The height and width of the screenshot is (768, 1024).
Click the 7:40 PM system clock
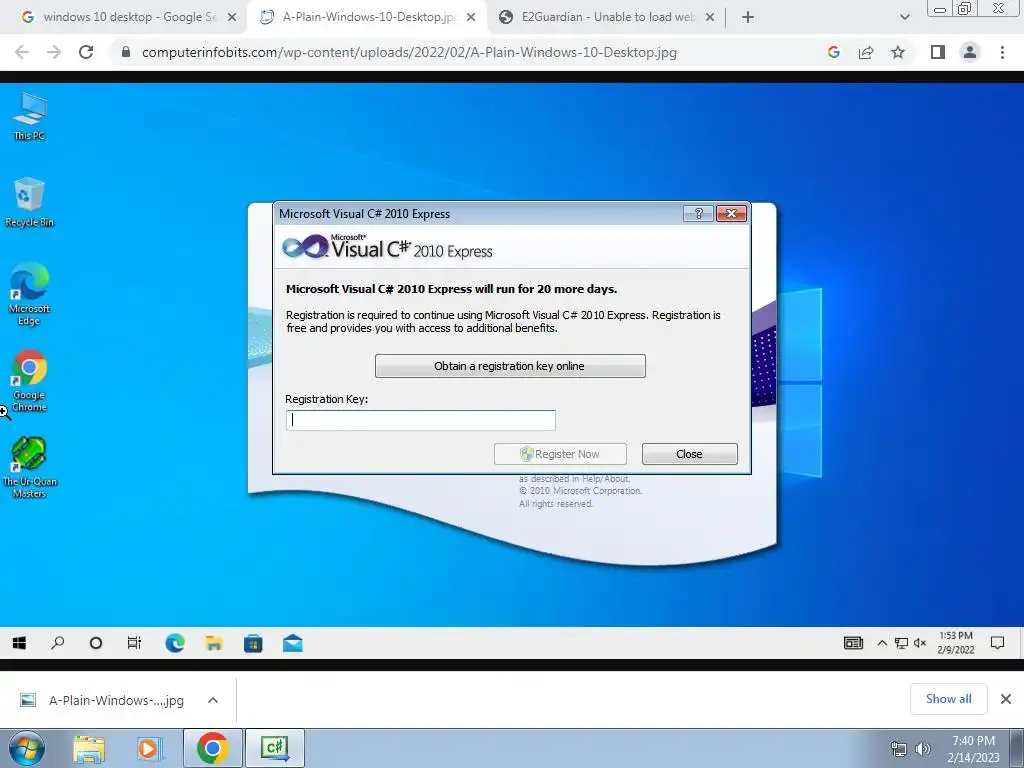(973, 749)
